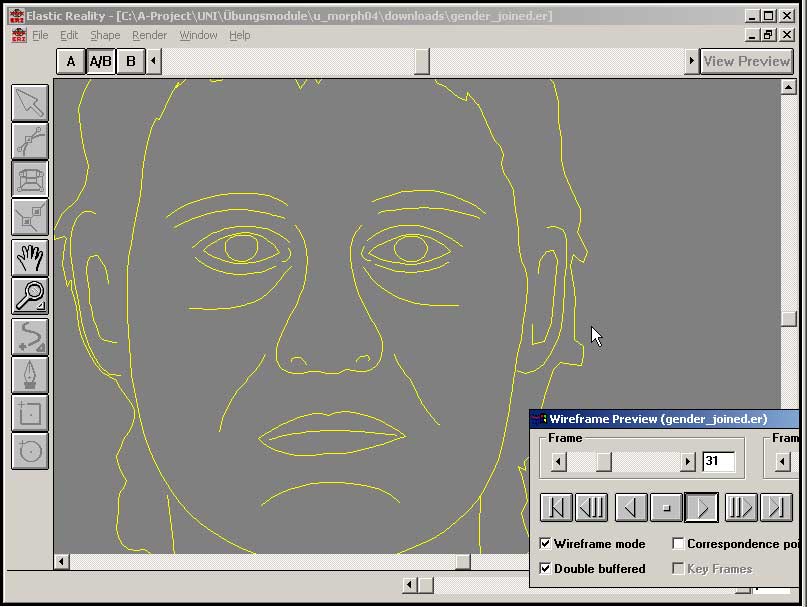Click left arrow of top A/B slider
807x607 pixels.
pyautogui.click(x=153, y=62)
